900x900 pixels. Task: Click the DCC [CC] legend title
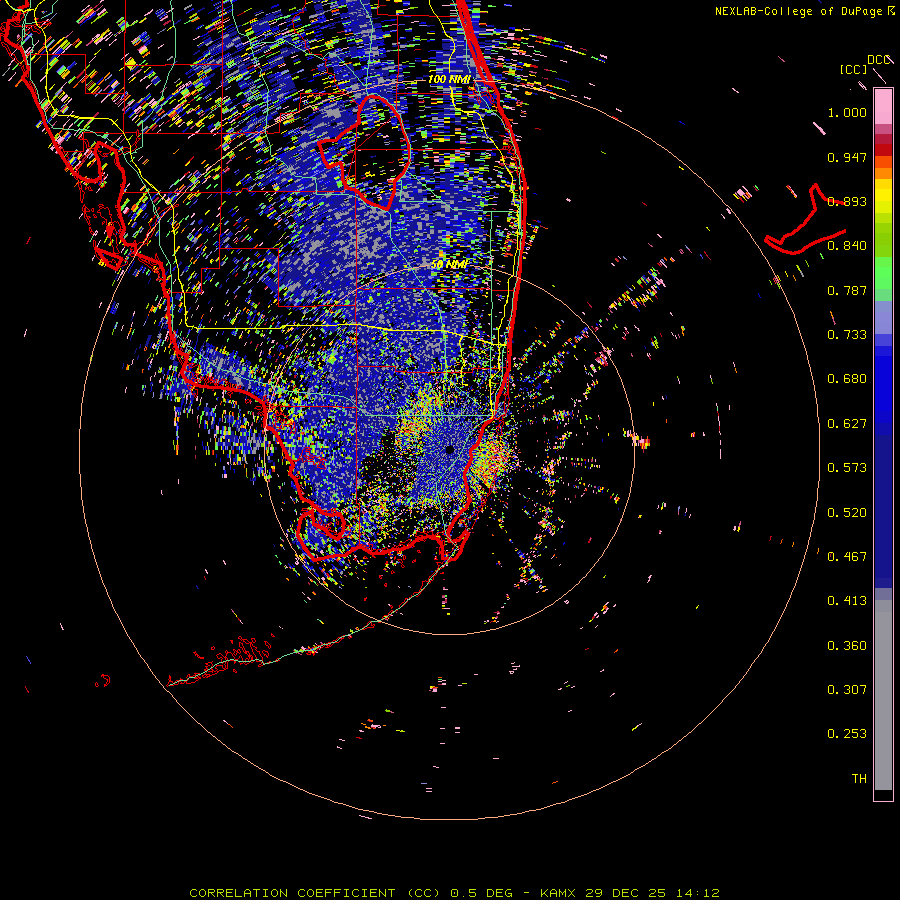pyautogui.click(x=865, y=64)
